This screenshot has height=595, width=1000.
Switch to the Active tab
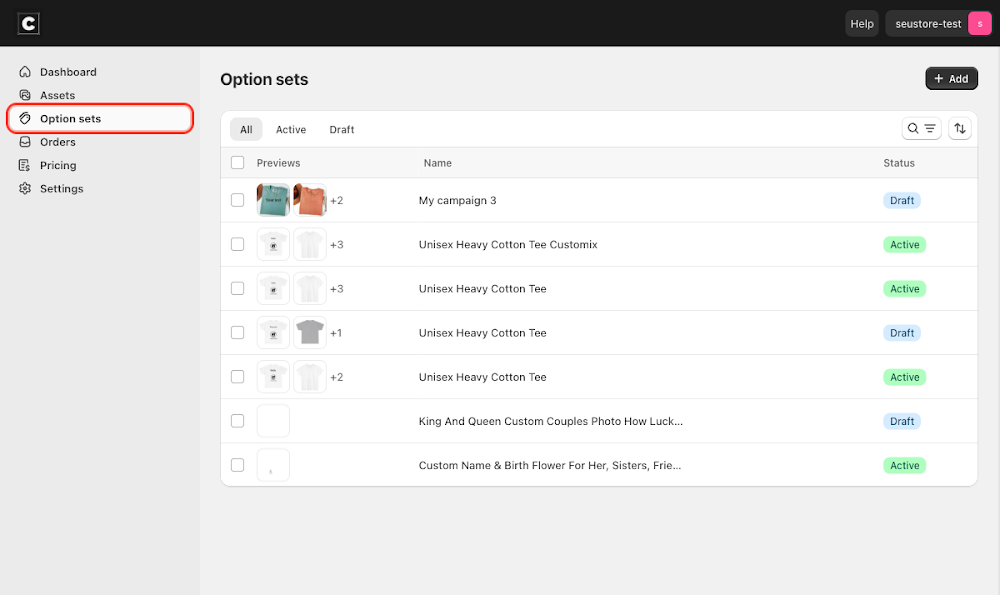coord(291,129)
